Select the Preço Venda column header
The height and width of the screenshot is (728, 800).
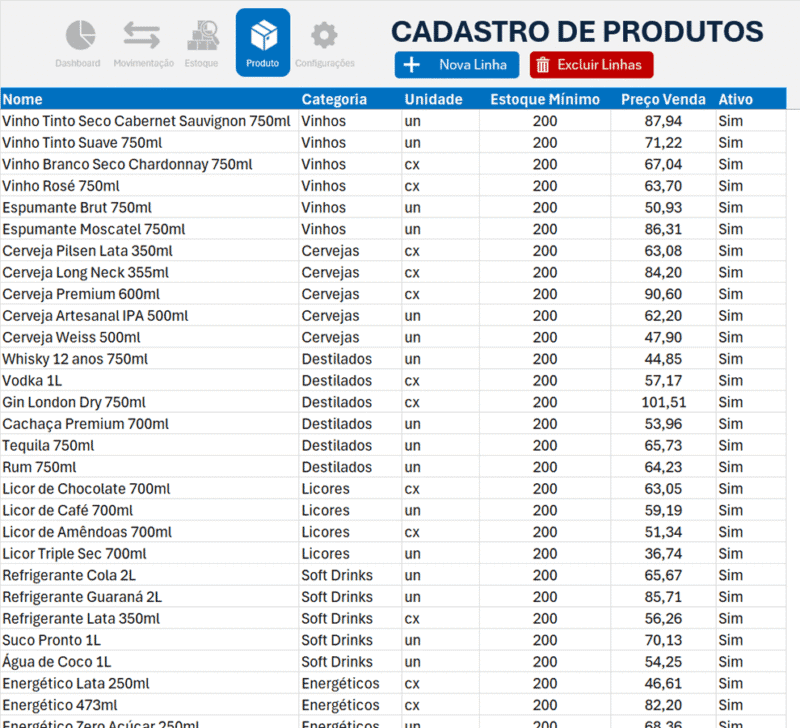pyautogui.click(x=663, y=99)
